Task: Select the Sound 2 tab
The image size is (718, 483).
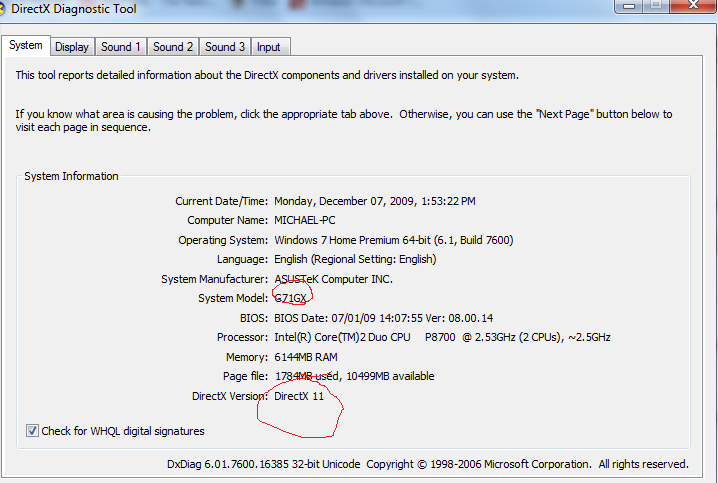Action: 173,47
